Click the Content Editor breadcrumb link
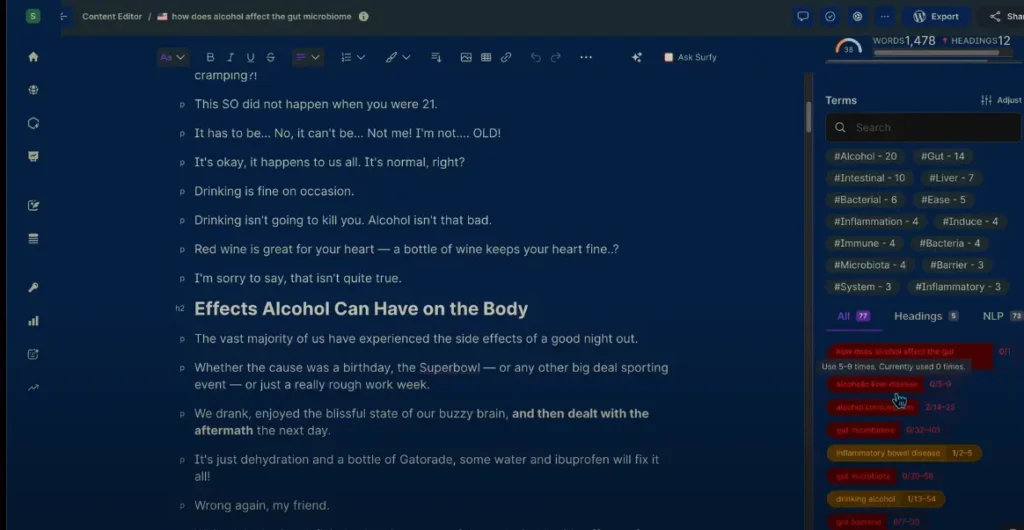 pyautogui.click(x=112, y=16)
